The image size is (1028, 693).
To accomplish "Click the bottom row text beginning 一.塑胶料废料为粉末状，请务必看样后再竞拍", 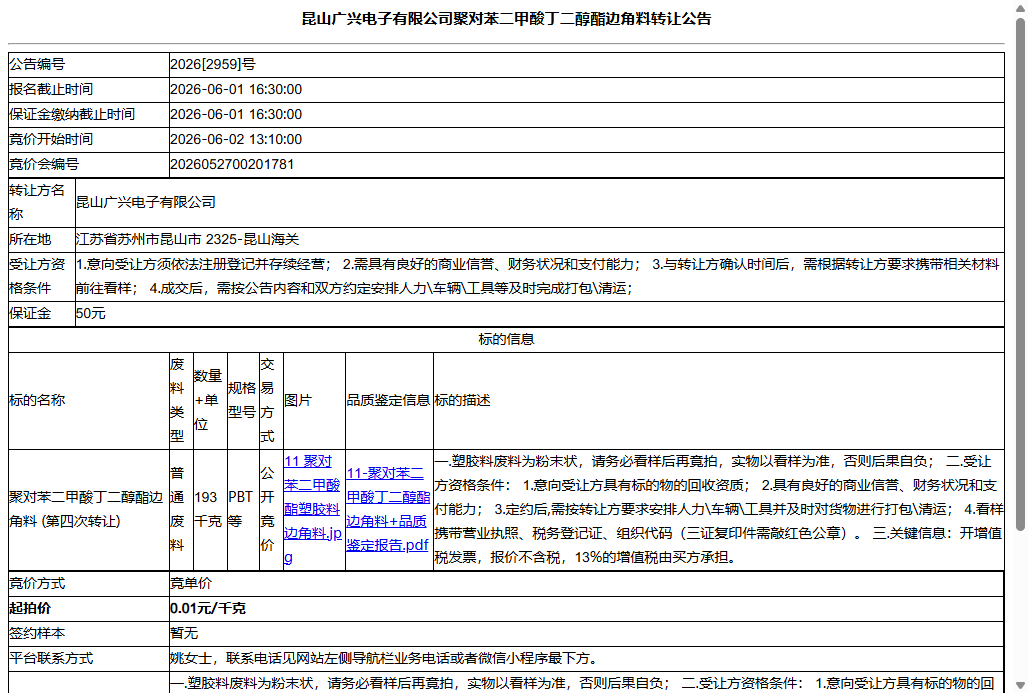I will (x=582, y=683).
